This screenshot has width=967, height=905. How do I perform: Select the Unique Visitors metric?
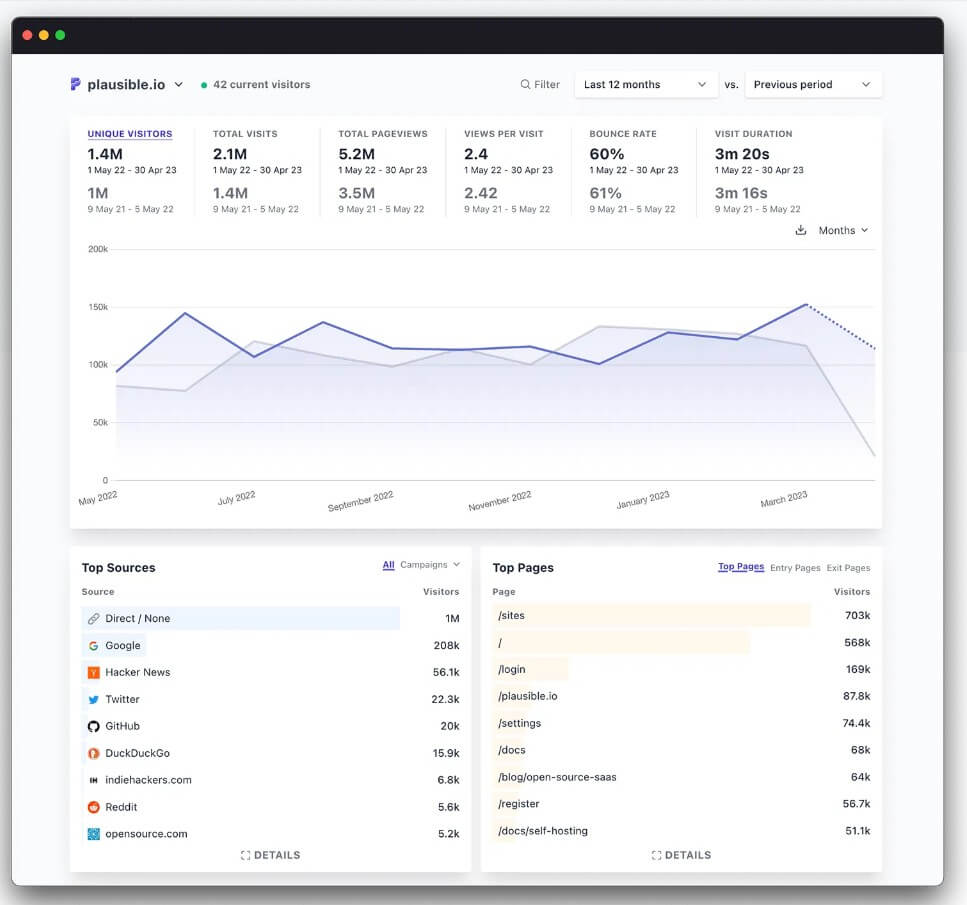click(x=130, y=134)
